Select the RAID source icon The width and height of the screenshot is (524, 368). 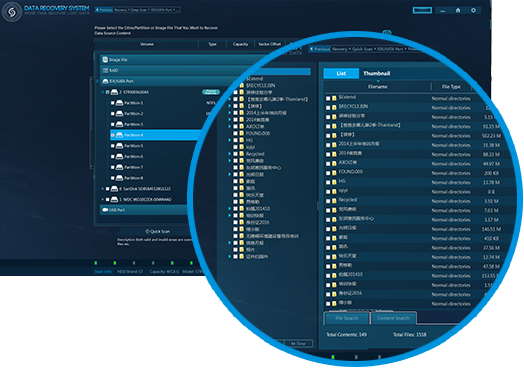(x=105, y=70)
